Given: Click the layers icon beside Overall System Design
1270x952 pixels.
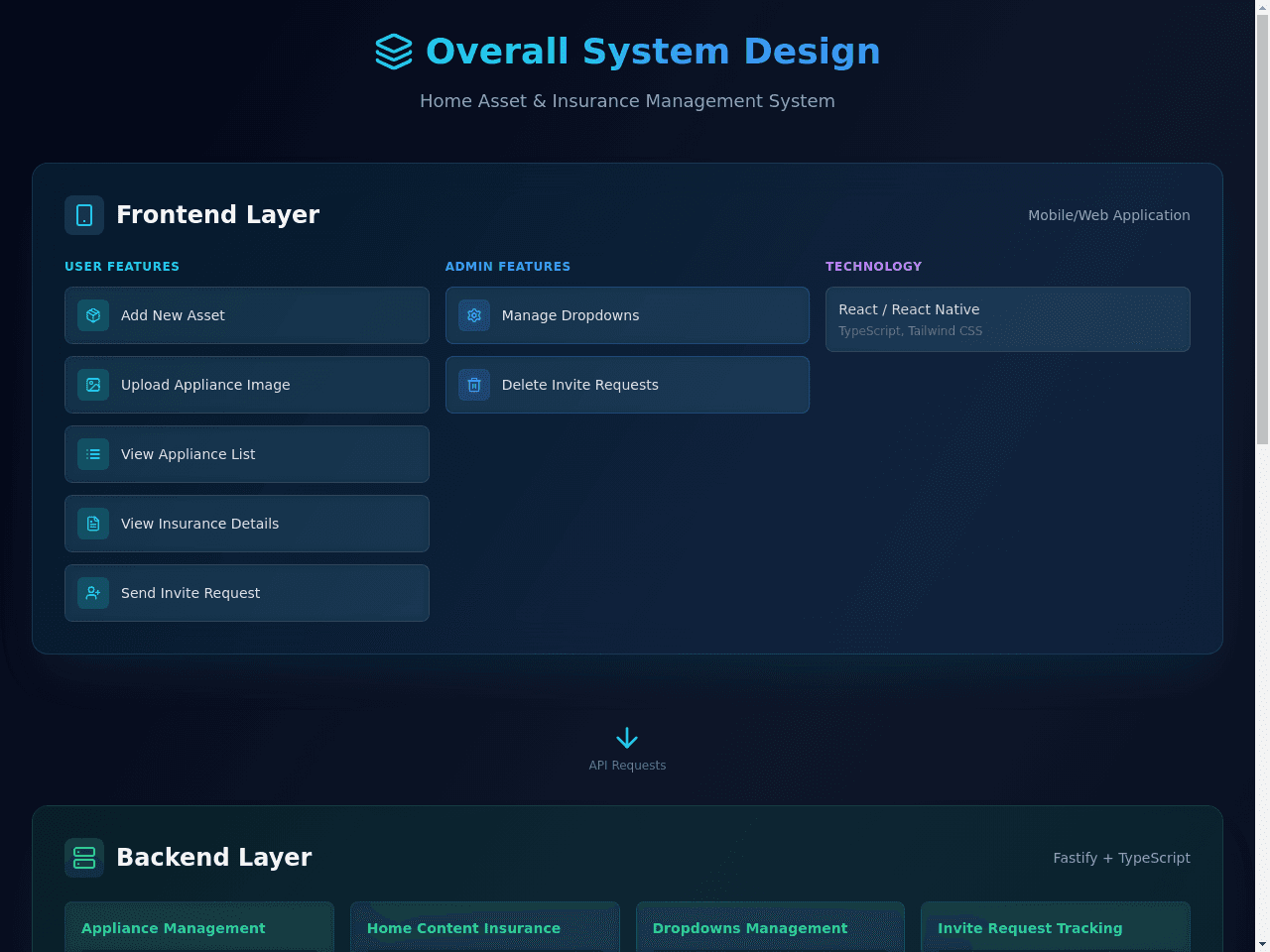Looking at the screenshot, I should (x=394, y=52).
